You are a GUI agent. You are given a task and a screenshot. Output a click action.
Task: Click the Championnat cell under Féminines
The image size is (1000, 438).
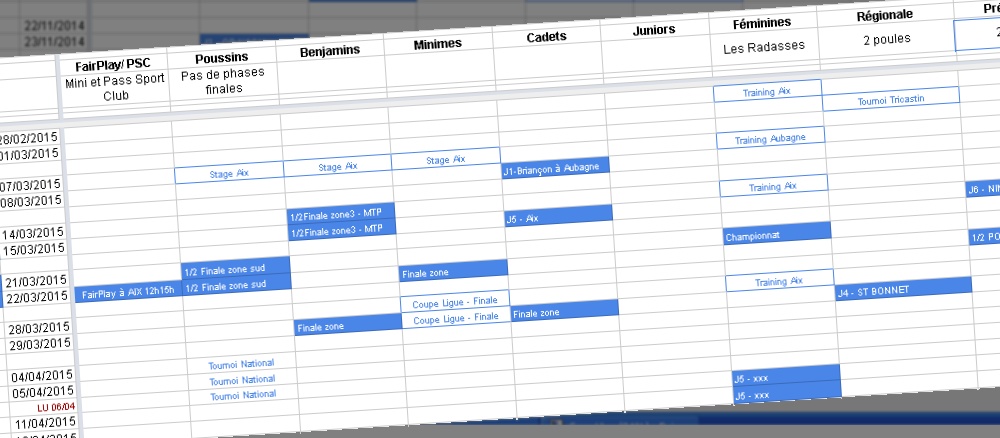pos(777,235)
